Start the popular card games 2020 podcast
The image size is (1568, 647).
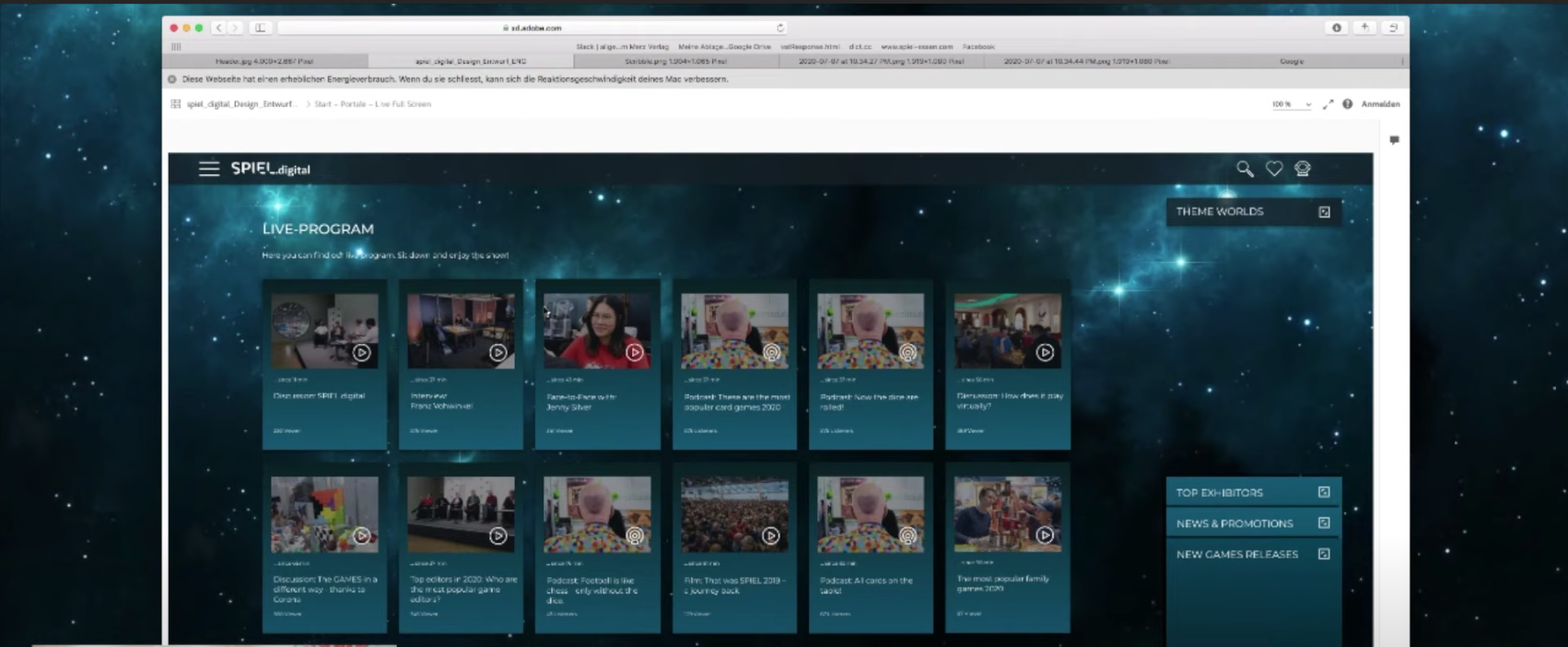(x=771, y=352)
